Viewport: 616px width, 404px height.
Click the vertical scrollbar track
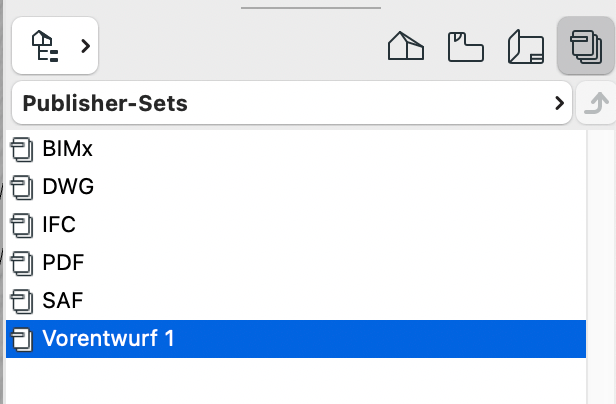point(601,267)
